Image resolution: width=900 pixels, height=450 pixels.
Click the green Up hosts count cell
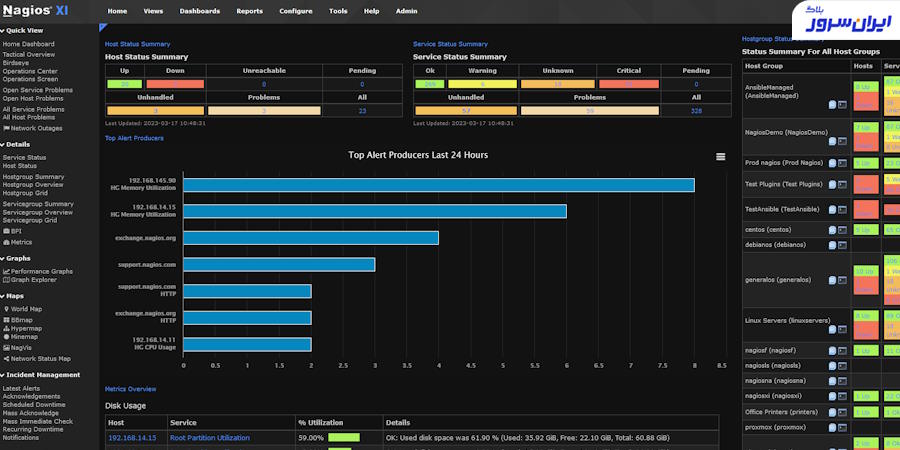click(125, 84)
